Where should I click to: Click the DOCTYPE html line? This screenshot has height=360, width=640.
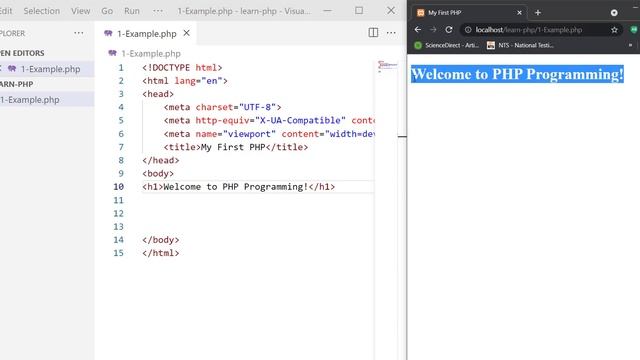click(x=182, y=67)
